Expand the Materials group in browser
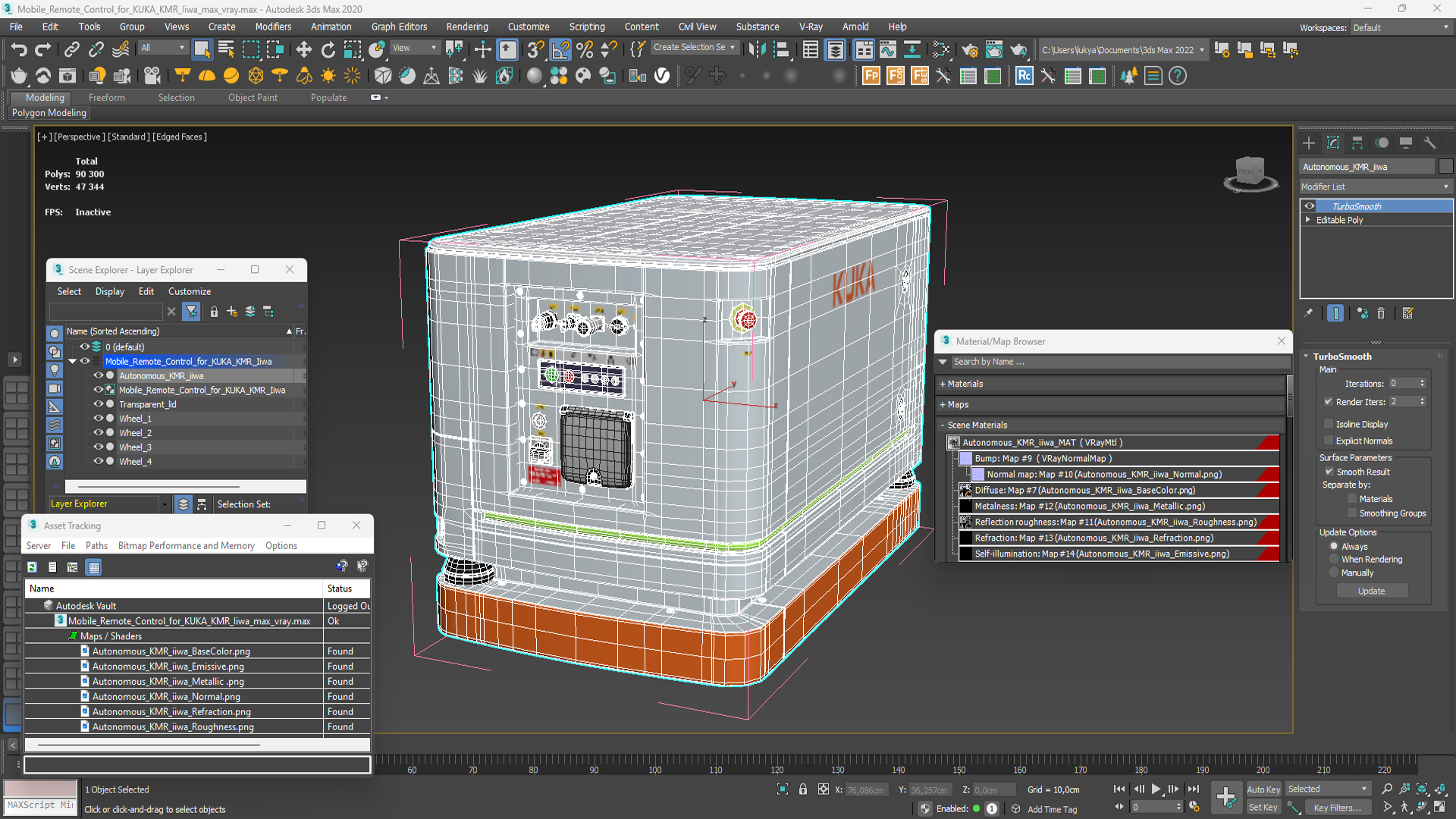This screenshot has height=819, width=1456. click(x=943, y=384)
